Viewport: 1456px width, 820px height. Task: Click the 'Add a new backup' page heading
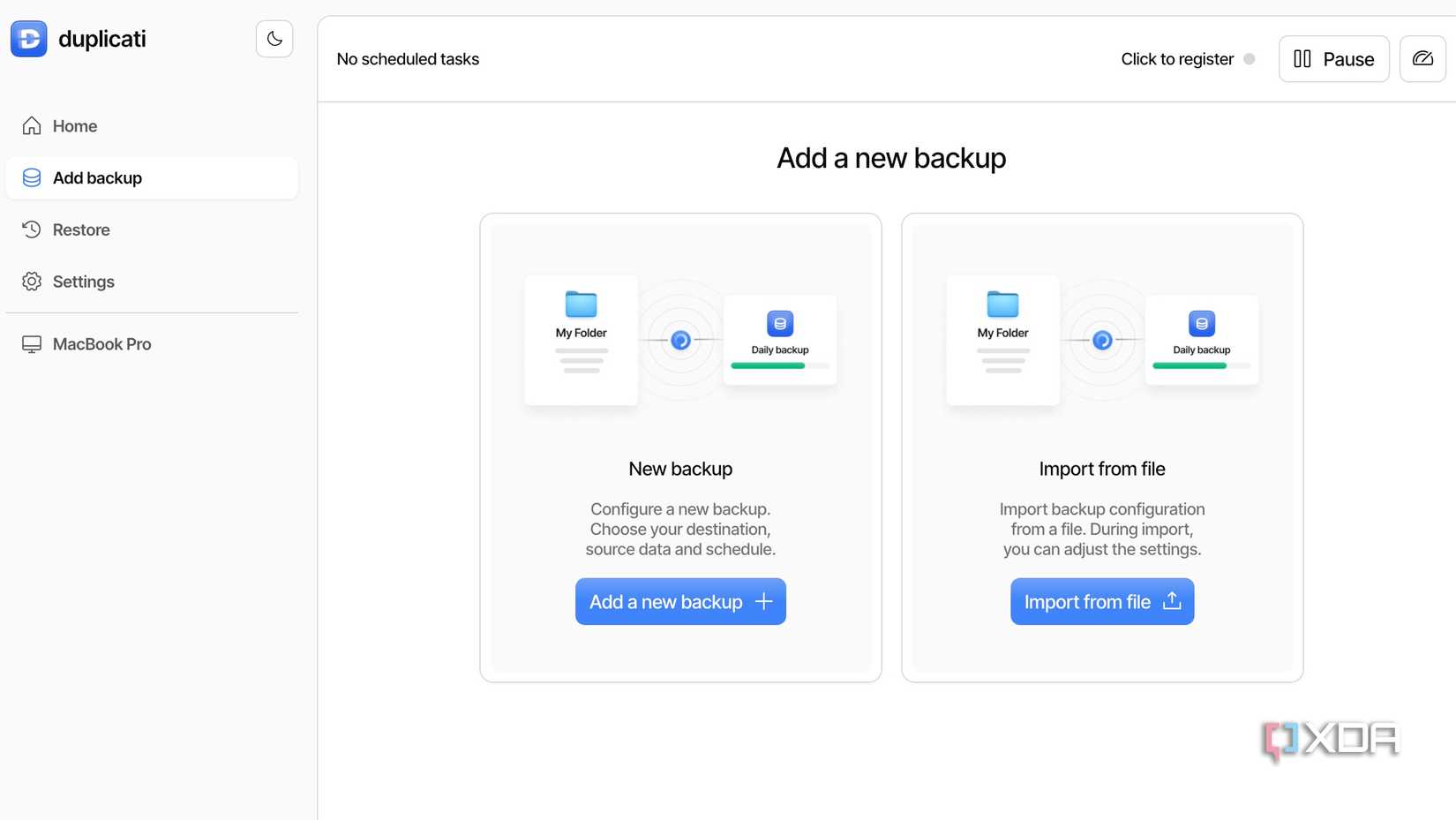(x=891, y=158)
